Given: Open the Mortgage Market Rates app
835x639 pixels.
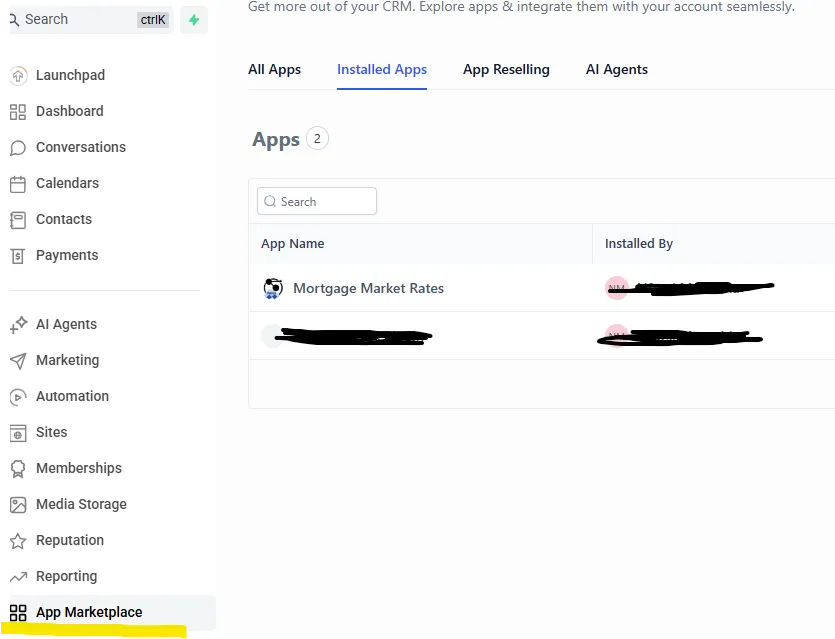Looking at the screenshot, I should [x=368, y=288].
